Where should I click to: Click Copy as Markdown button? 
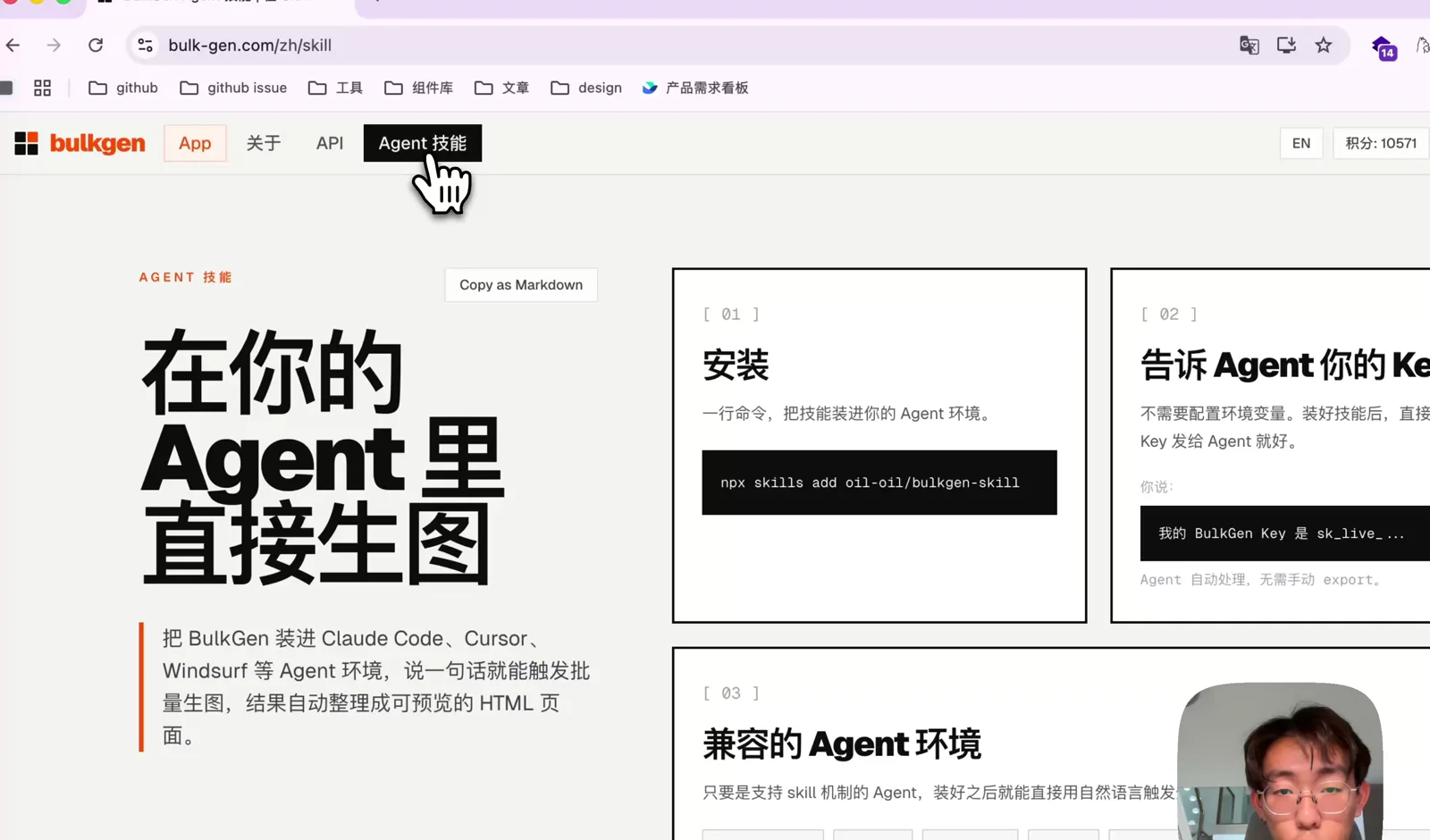[x=521, y=285]
